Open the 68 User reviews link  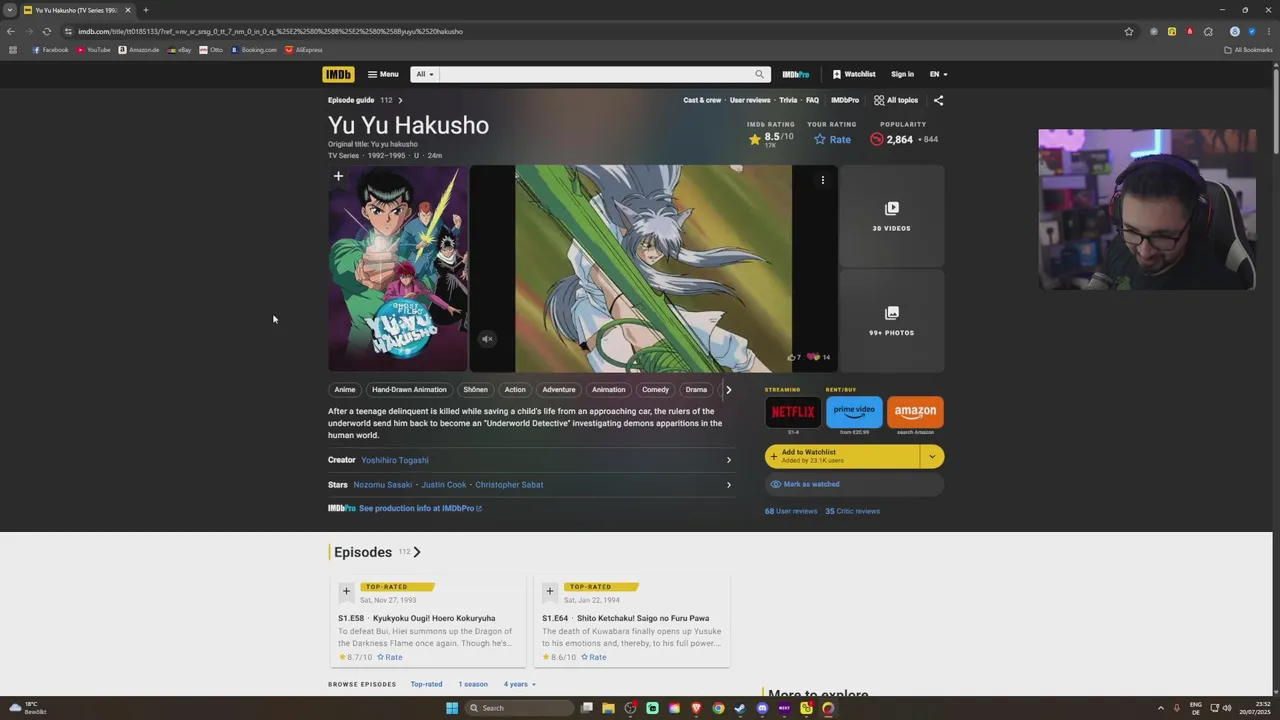pos(791,511)
